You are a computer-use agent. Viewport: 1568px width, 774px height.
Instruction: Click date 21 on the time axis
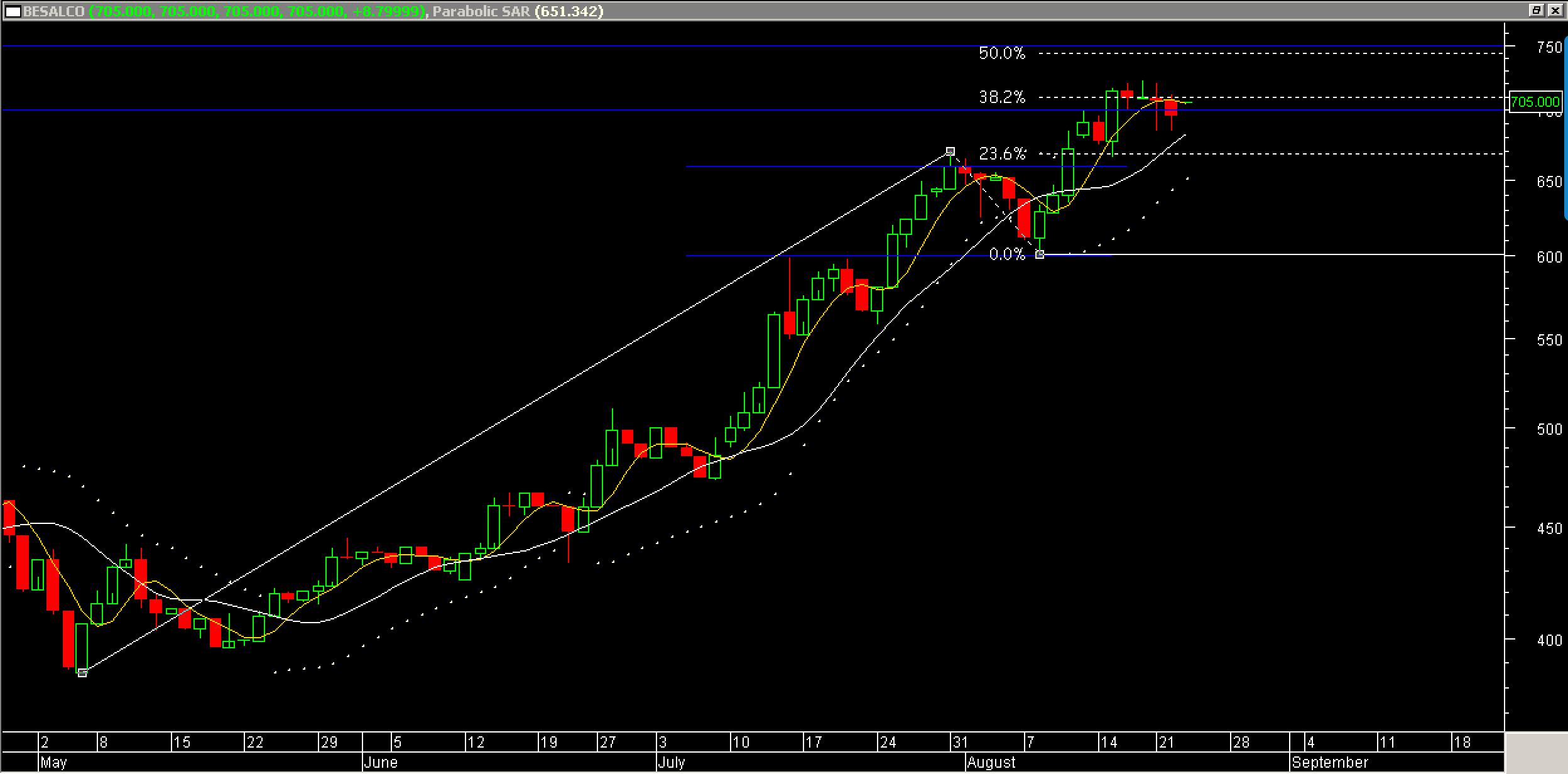coord(1167,743)
